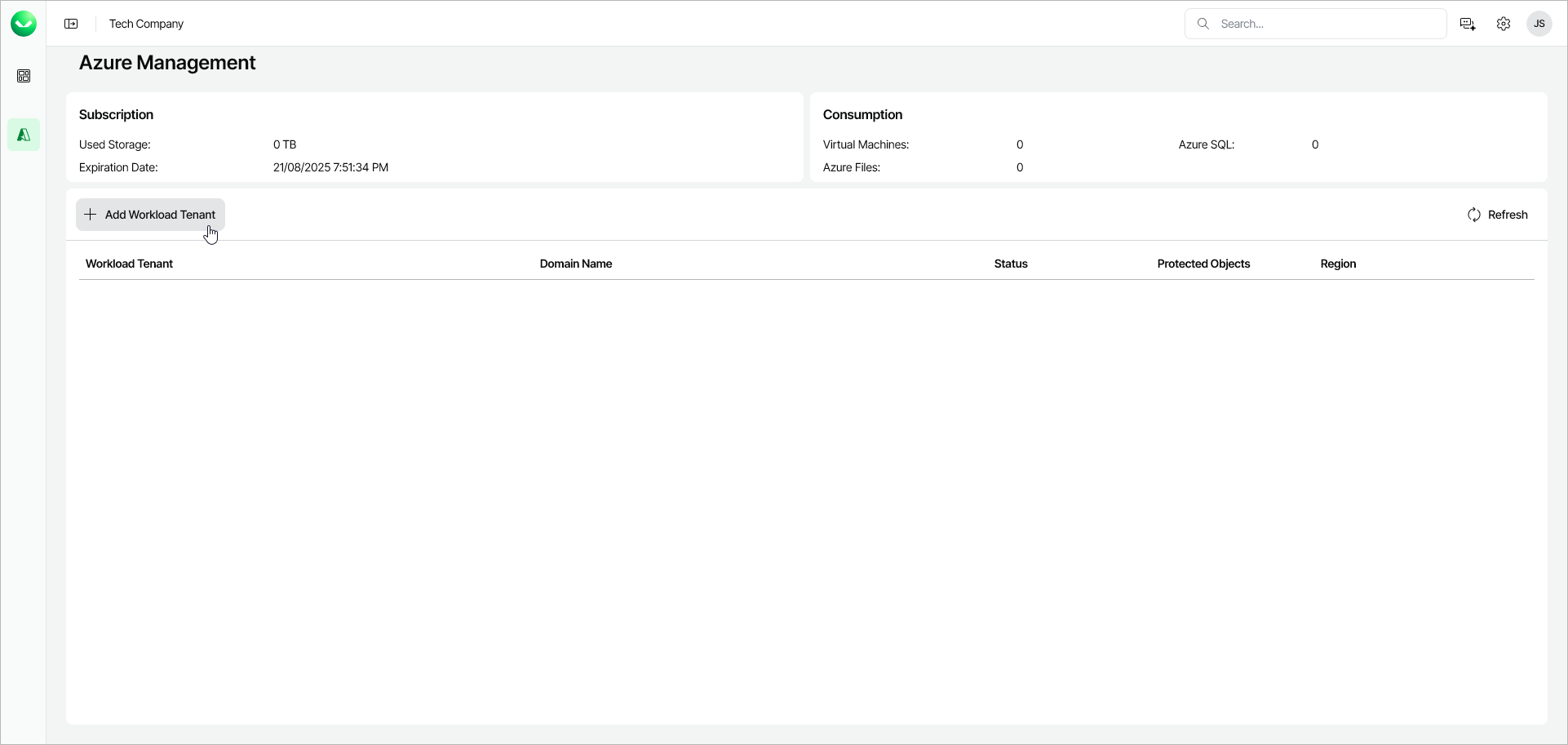Click the Virtual Machines label
1568x745 pixels.
coord(866,144)
